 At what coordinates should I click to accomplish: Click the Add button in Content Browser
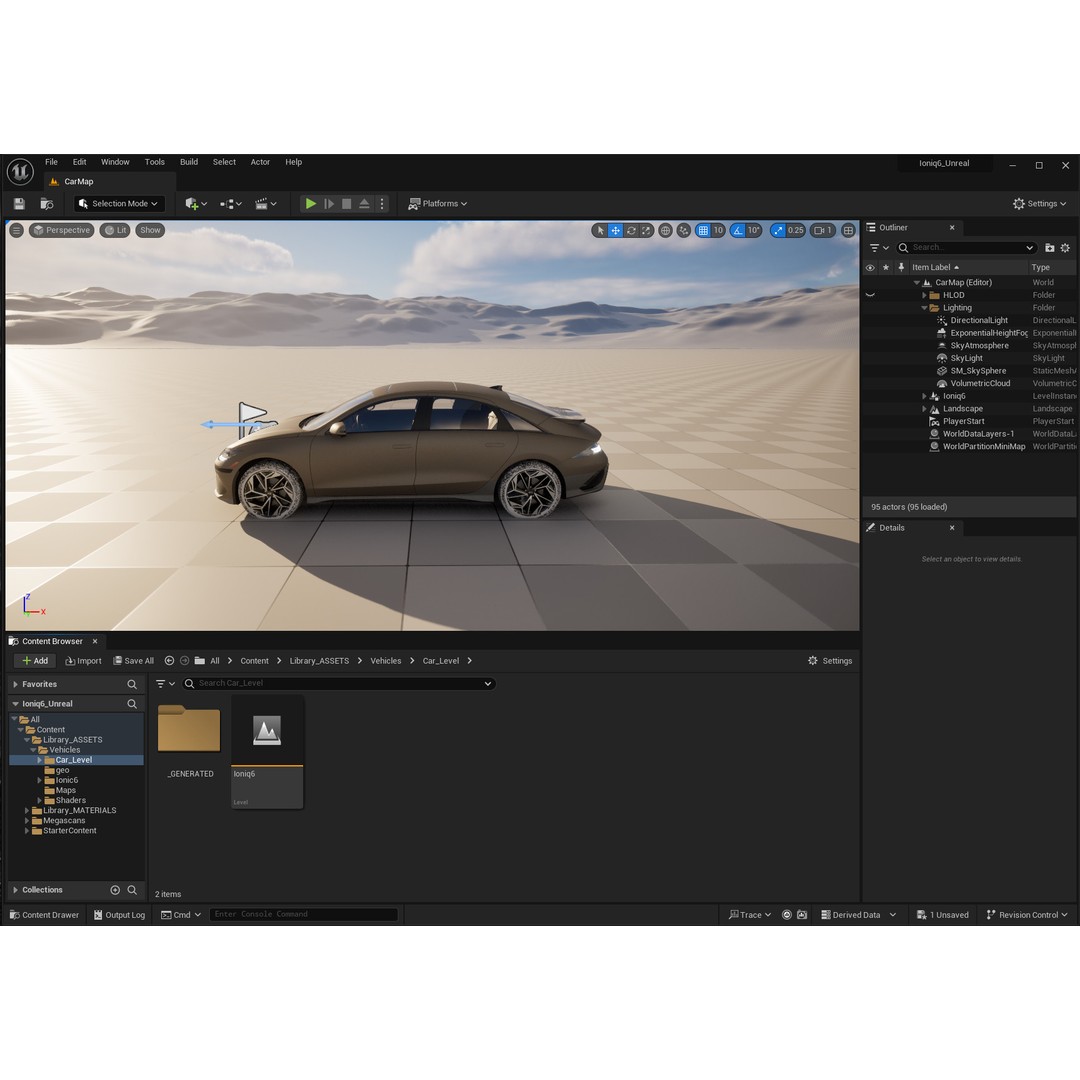[34, 661]
